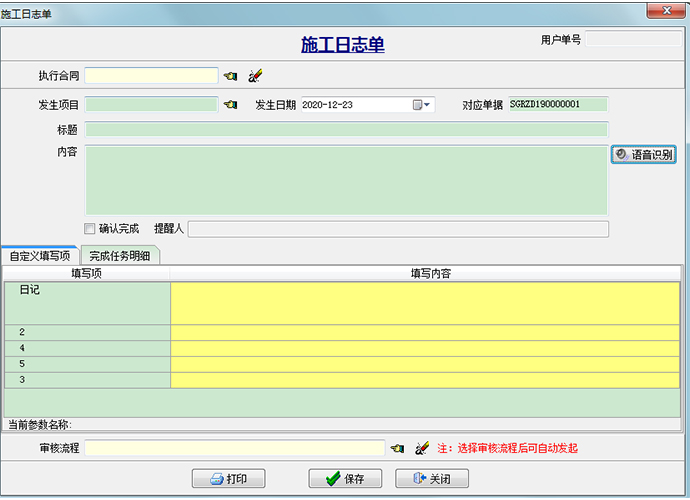Click the 审核流程 input field
Image resolution: width=690 pixels, height=500 pixels.
tap(234, 448)
